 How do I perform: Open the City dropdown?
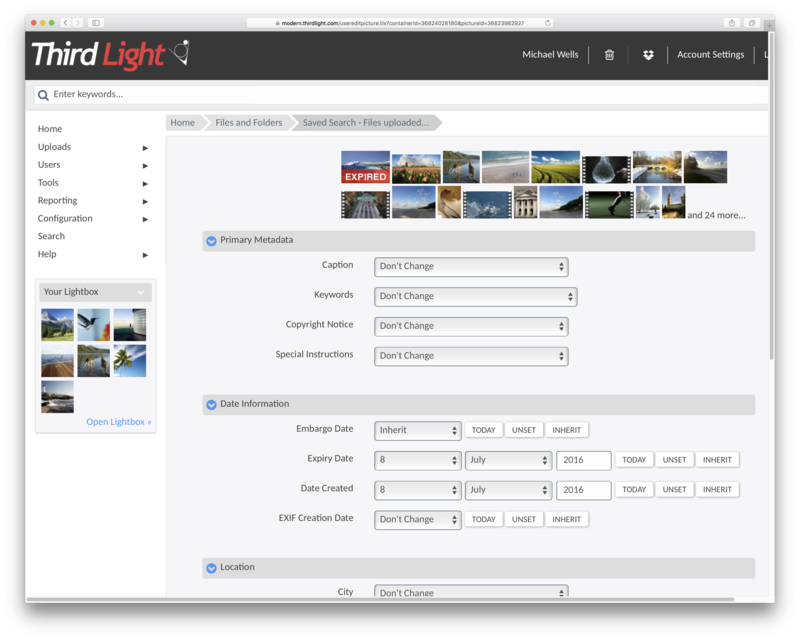click(471, 591)
